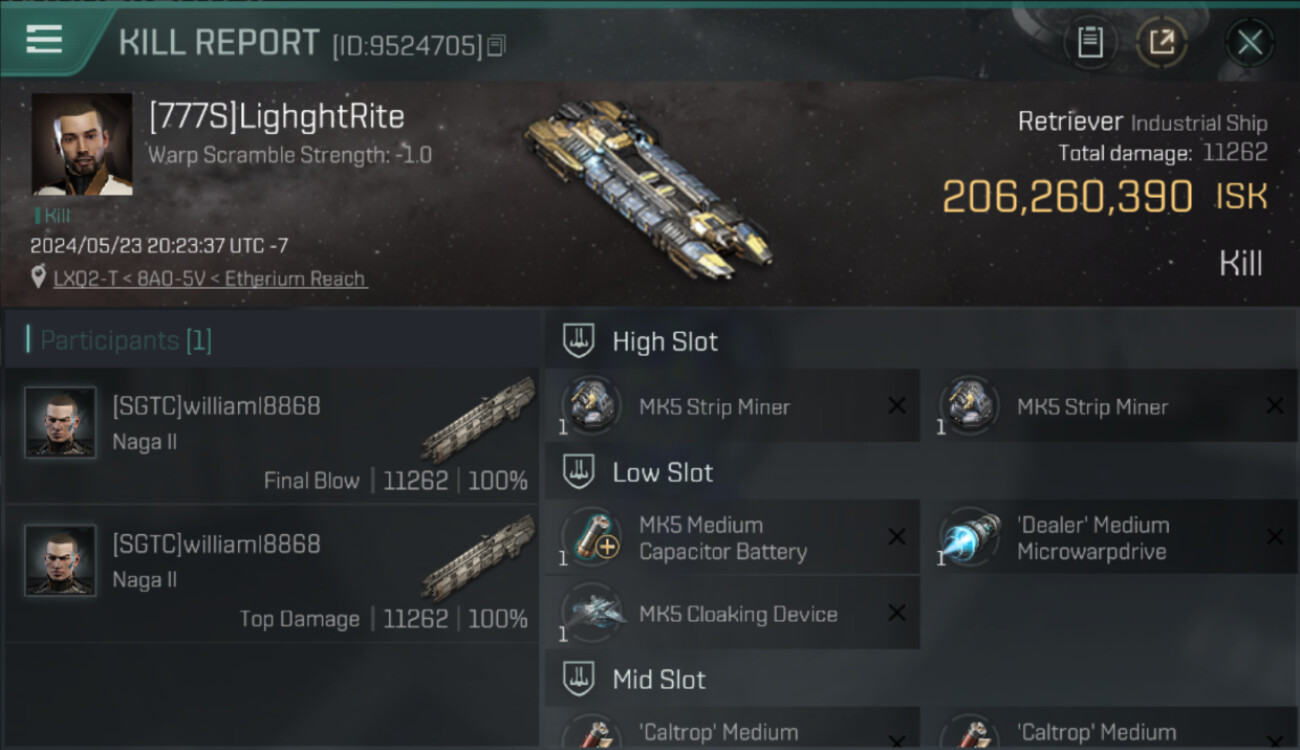
Task: Click LighghtRite's character portrait
Action: coord(82,144)
